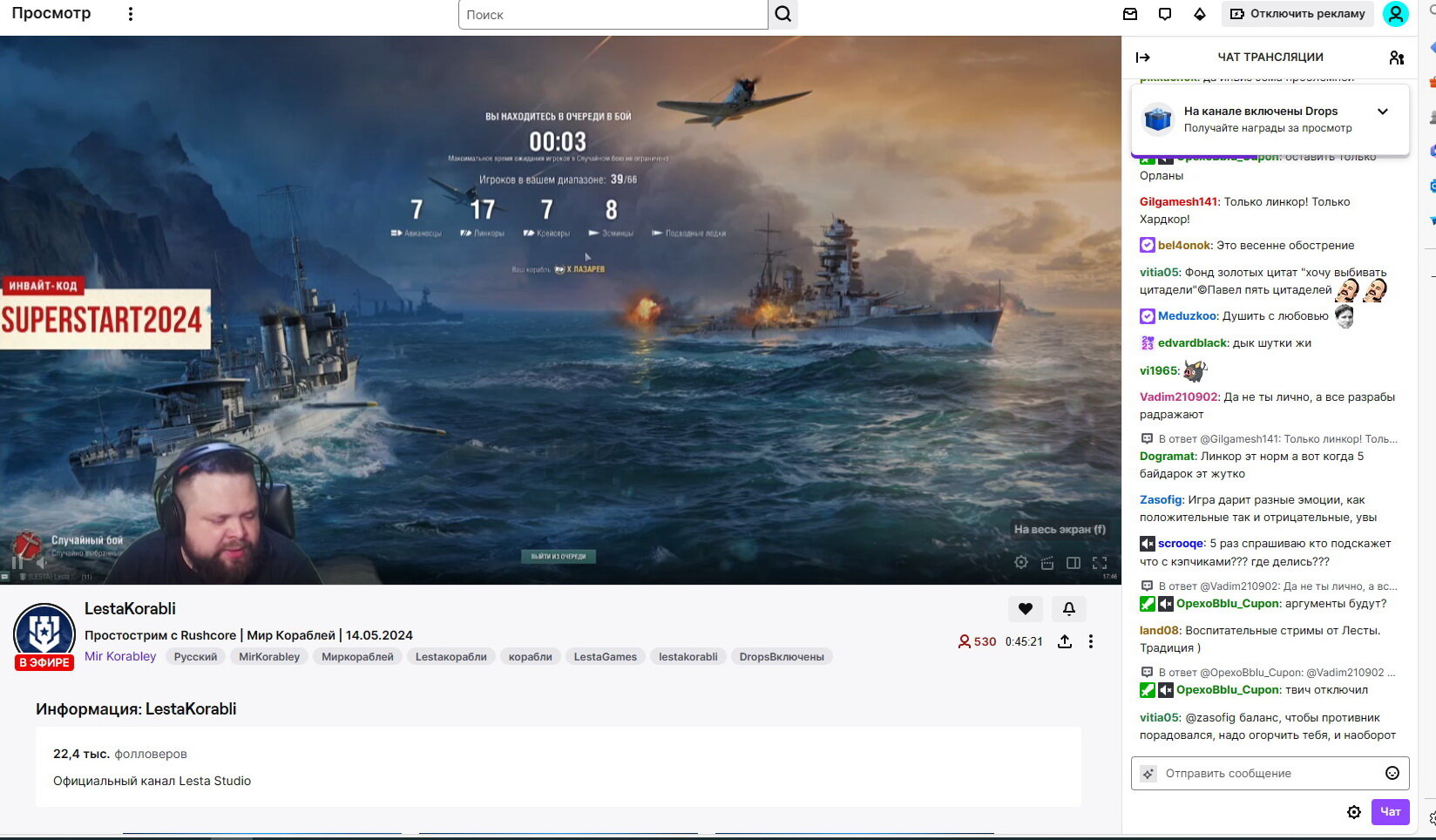Click the viewer count 530
Viewport: 1436px width, 840px height.
977,641
